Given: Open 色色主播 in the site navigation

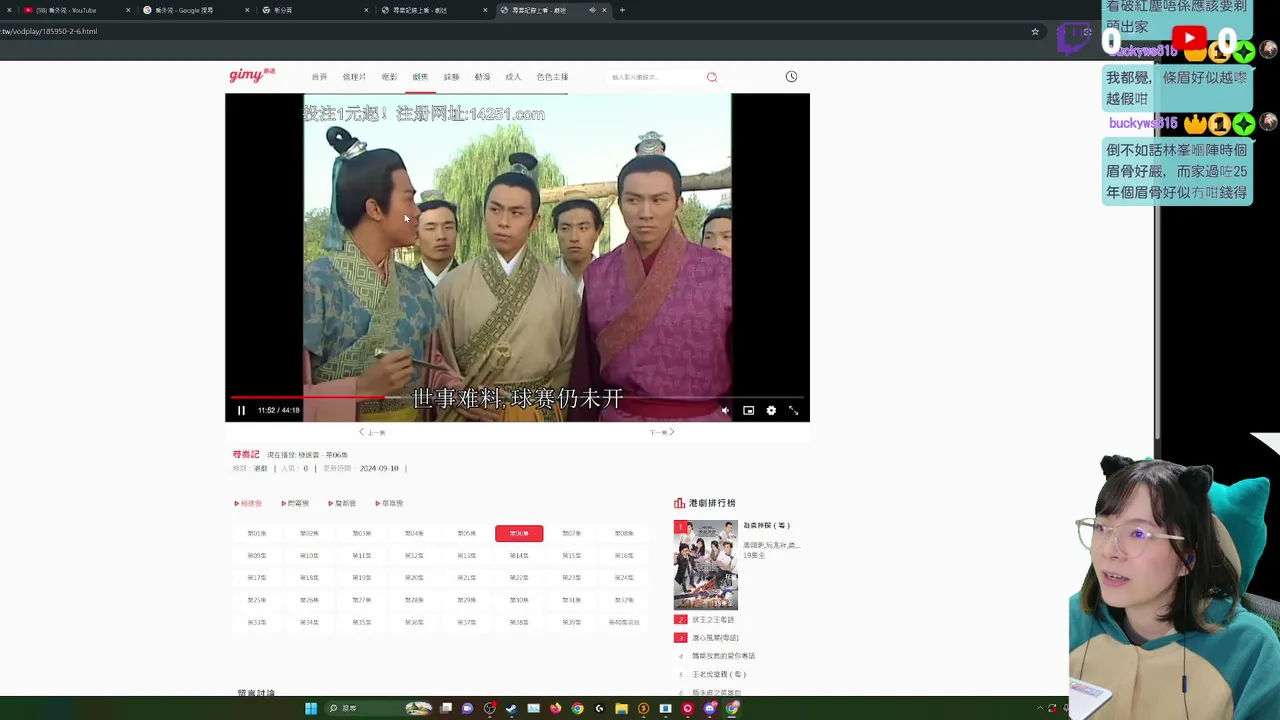Looking at the screenshot, I should pyautogui.click(x=552, y=77).
